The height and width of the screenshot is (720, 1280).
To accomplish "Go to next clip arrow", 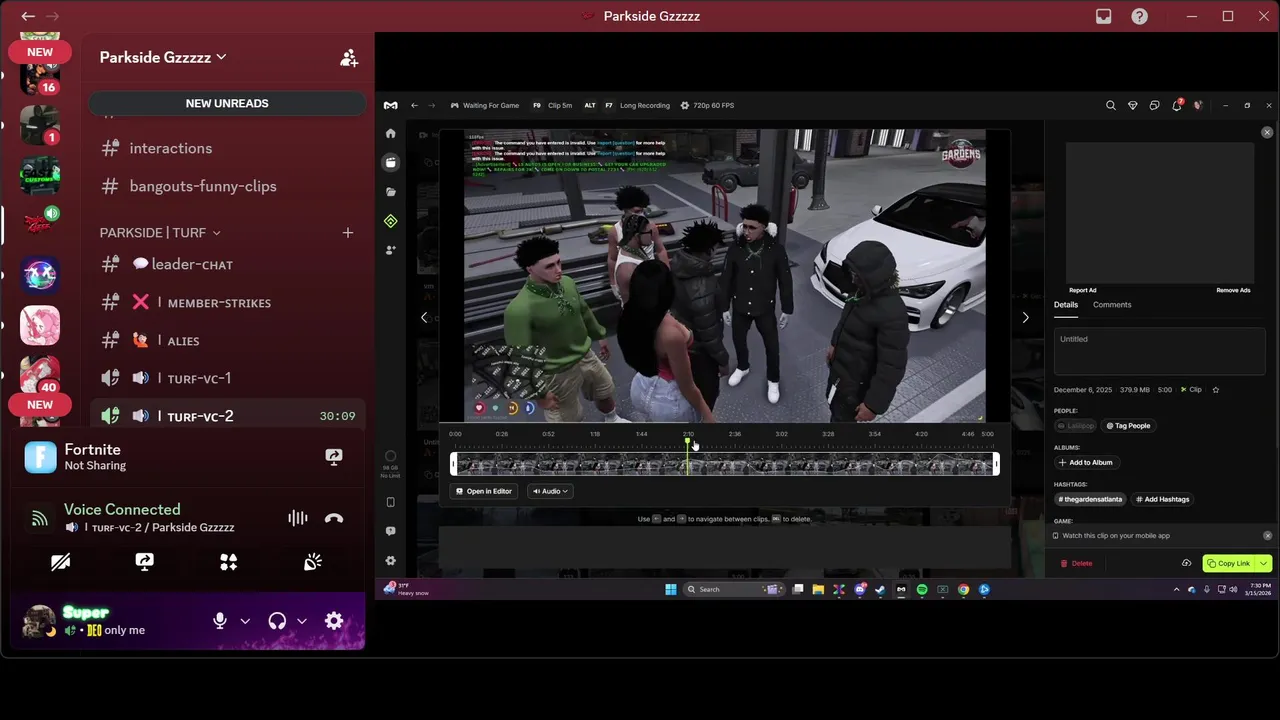I will click(x=1025, y=317).
